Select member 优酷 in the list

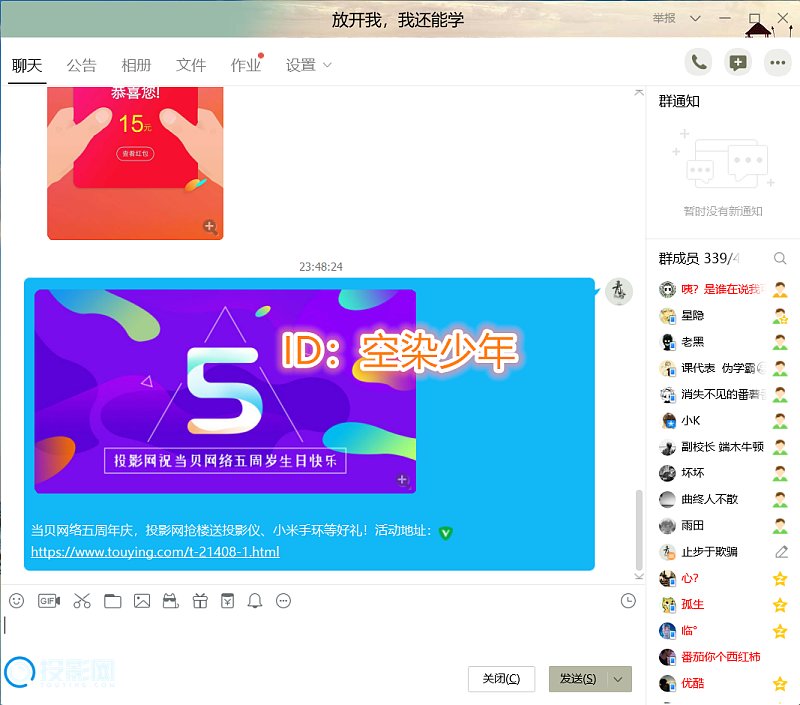[723, 683]
